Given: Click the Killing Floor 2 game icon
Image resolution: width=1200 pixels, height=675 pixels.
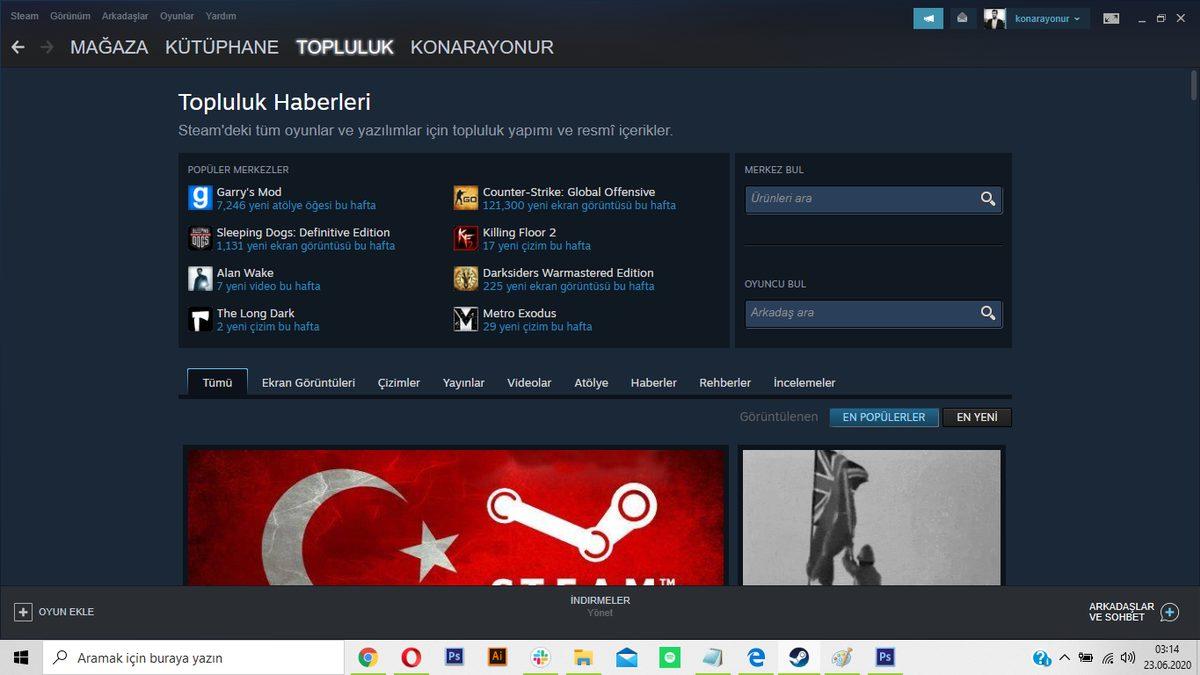Looking at the screenshot, I should pyautogui.click(x=464, y=238).
